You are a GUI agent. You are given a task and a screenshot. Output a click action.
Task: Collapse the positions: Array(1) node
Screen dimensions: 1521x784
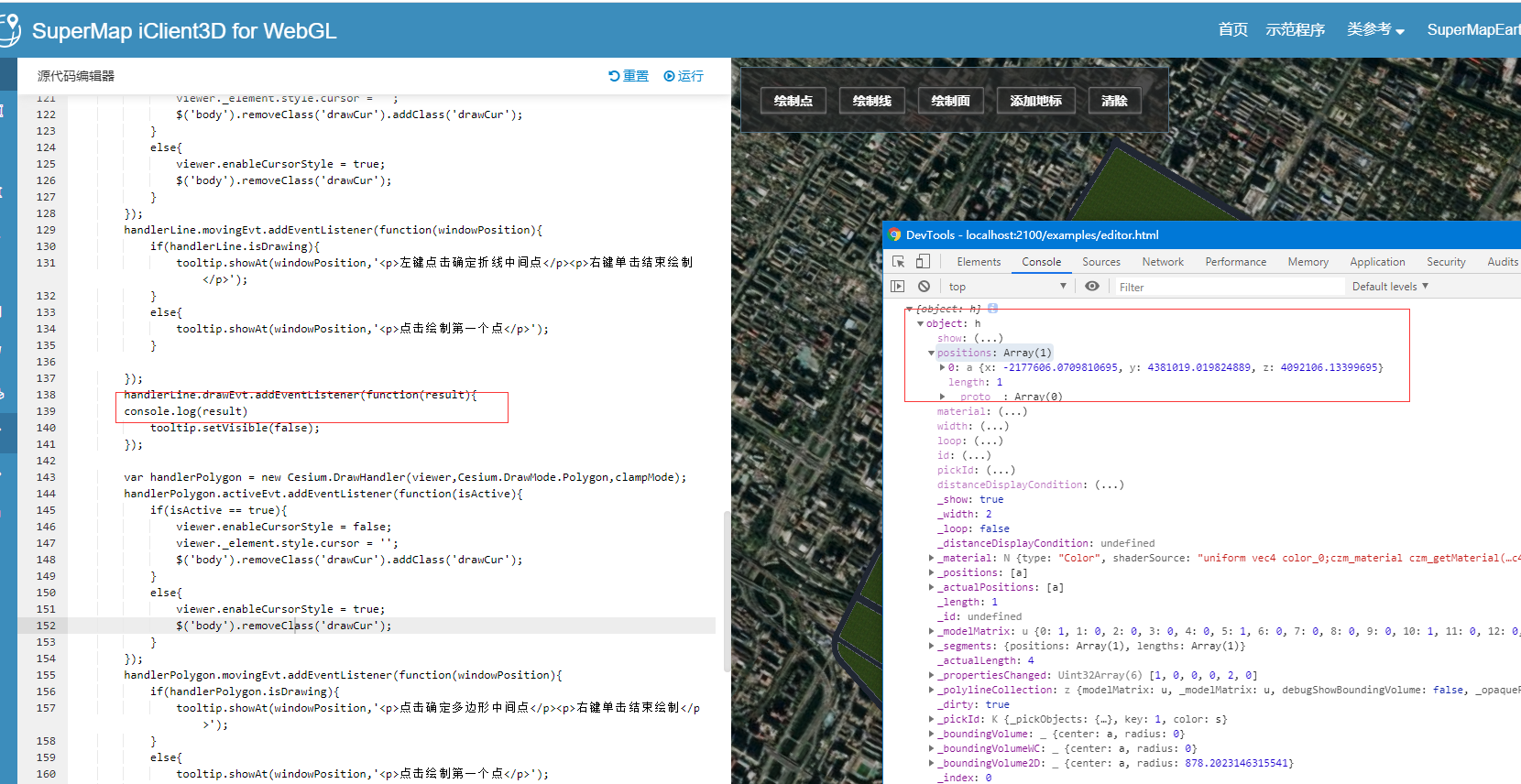[931, 353]
